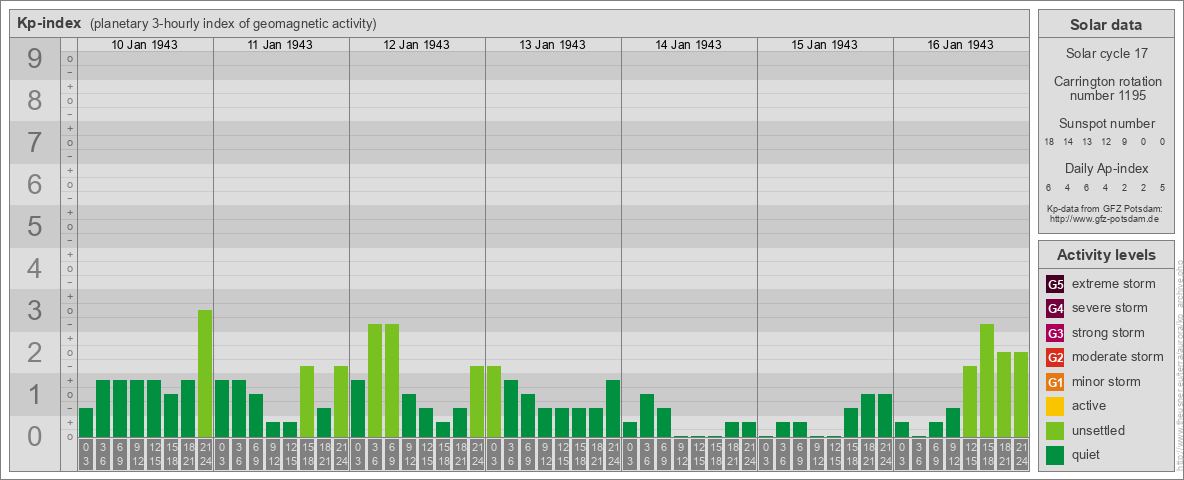Click the '12 15' time label under 13 Jan

[562, 454]
